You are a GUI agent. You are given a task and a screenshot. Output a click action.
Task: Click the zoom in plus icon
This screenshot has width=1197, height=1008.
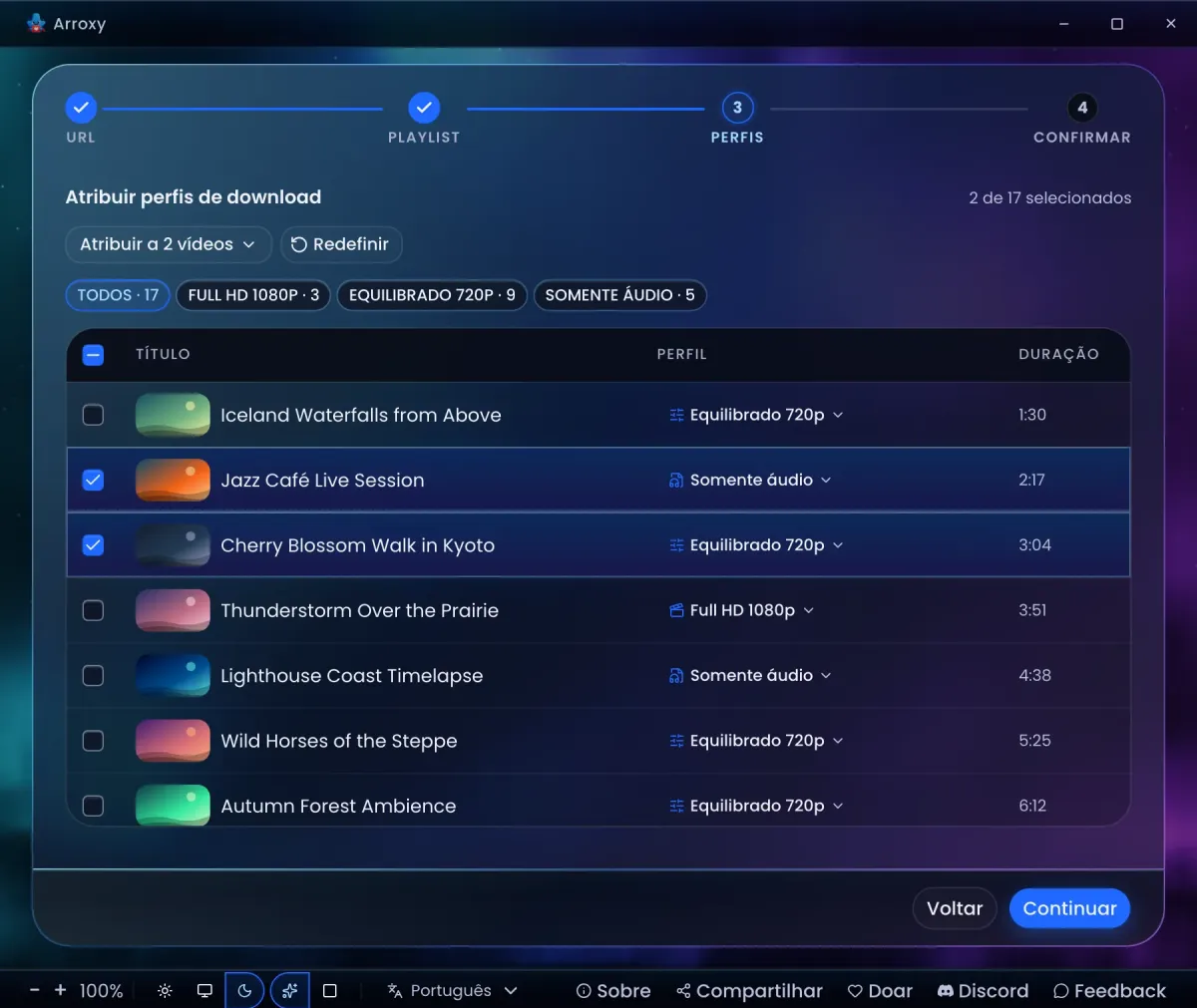click(x=60, y=990)
